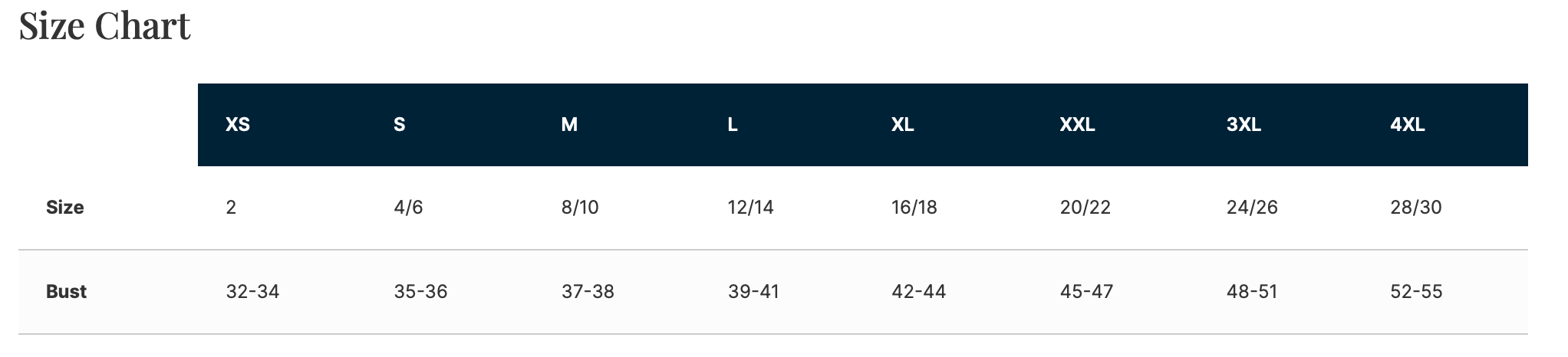Click the S column header
The width and height of the screenshot is (1568, 357).
pyautogui.click(x=399, y=125)
